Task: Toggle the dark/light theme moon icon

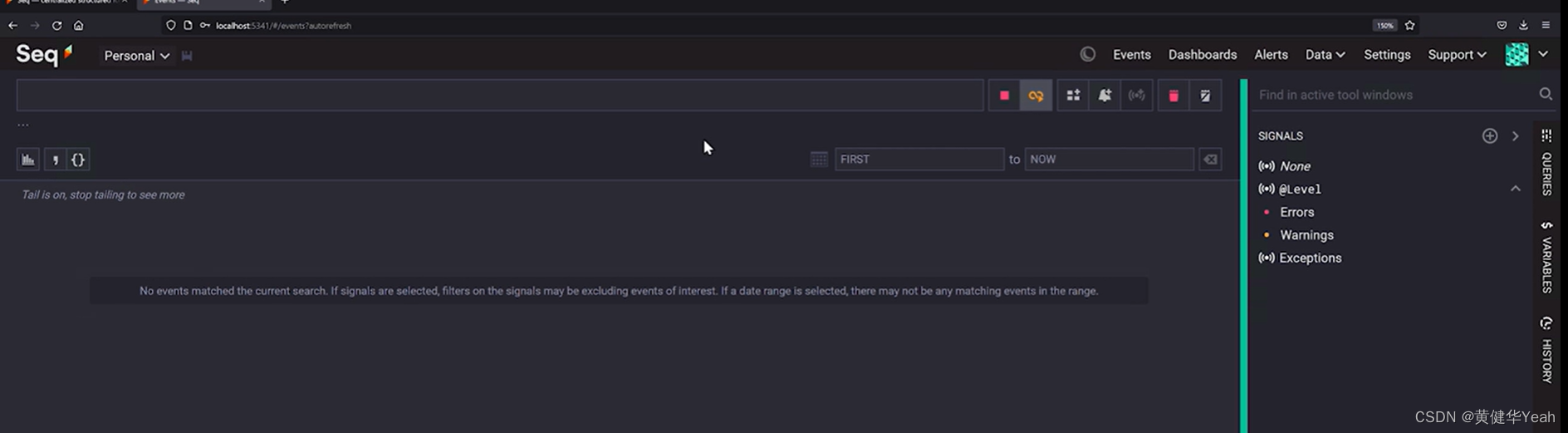Action: pyautogui.click(x=1087, y=55)
